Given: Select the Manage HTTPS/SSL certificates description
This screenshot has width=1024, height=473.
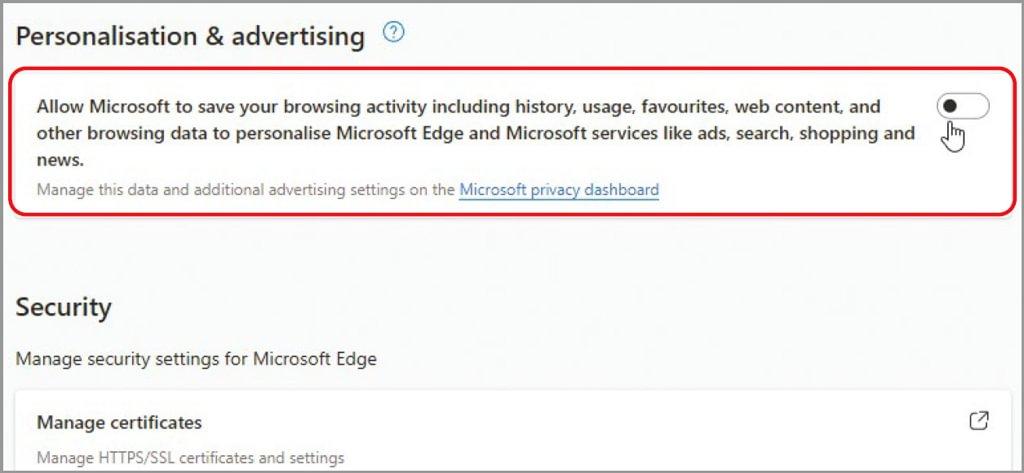Looking at the screenshot, I should (x=190, y=457).
